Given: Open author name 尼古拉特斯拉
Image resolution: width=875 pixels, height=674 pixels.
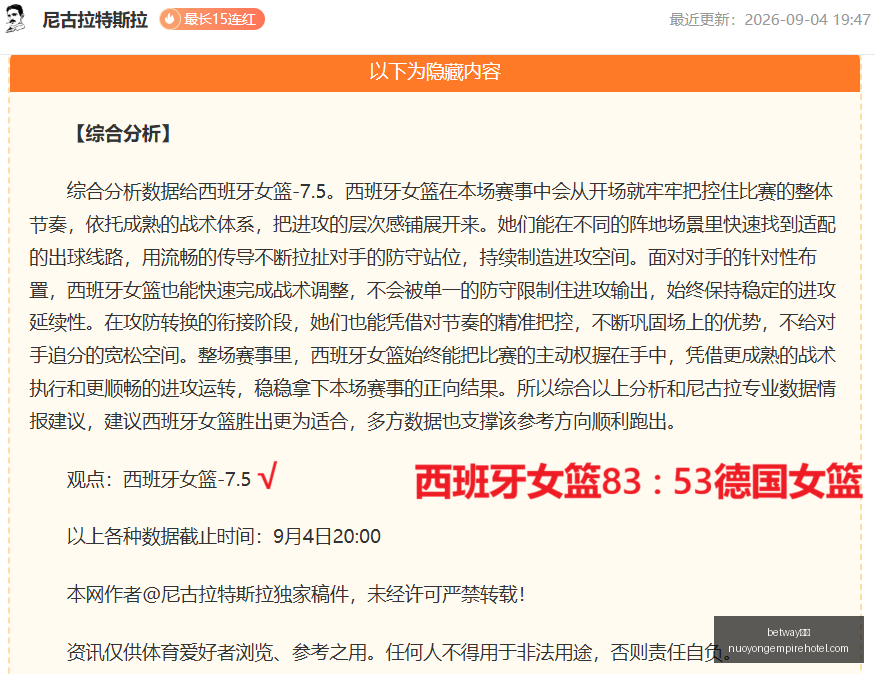Looking at the screenshot, I should click(x=95, y=20).
